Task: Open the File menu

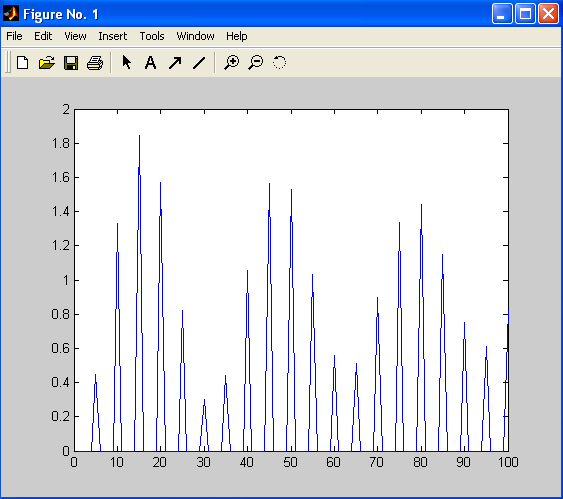Action: 14,36
